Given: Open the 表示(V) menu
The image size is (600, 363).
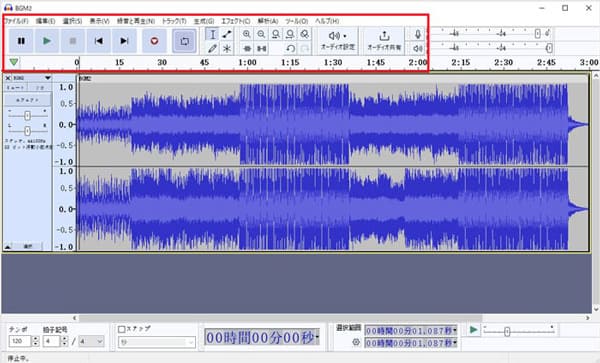Looking at the screenshot, I should coord(99,21).
